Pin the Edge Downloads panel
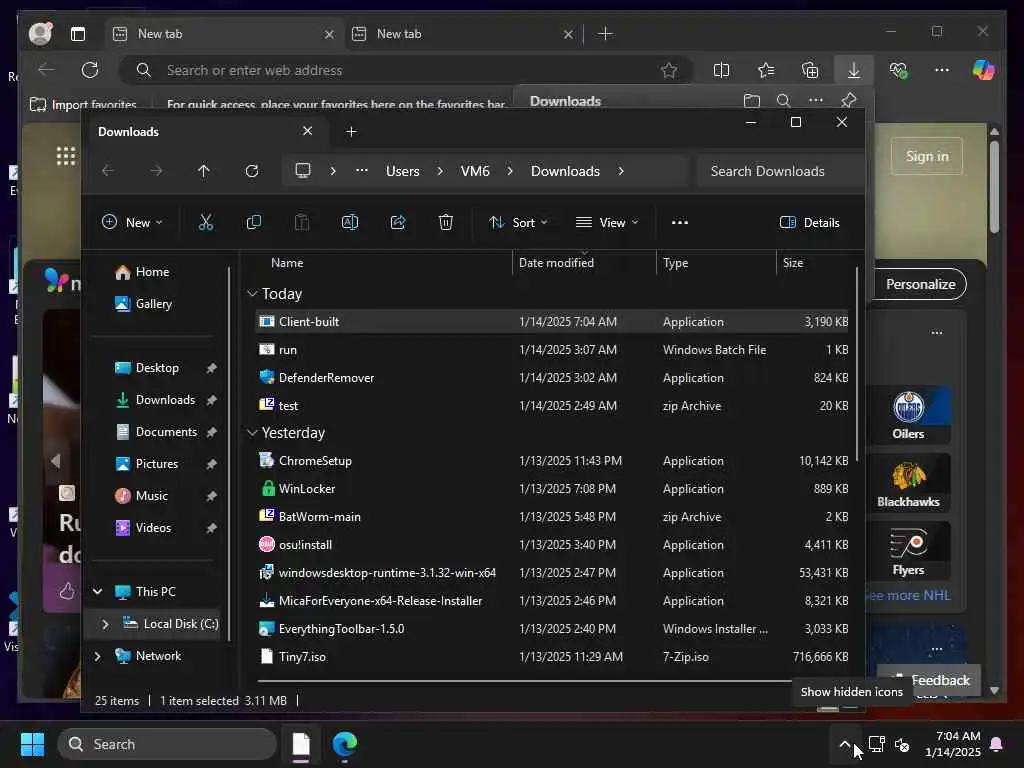Viewport: 1024px width, 768px height. tap(848, 101)
